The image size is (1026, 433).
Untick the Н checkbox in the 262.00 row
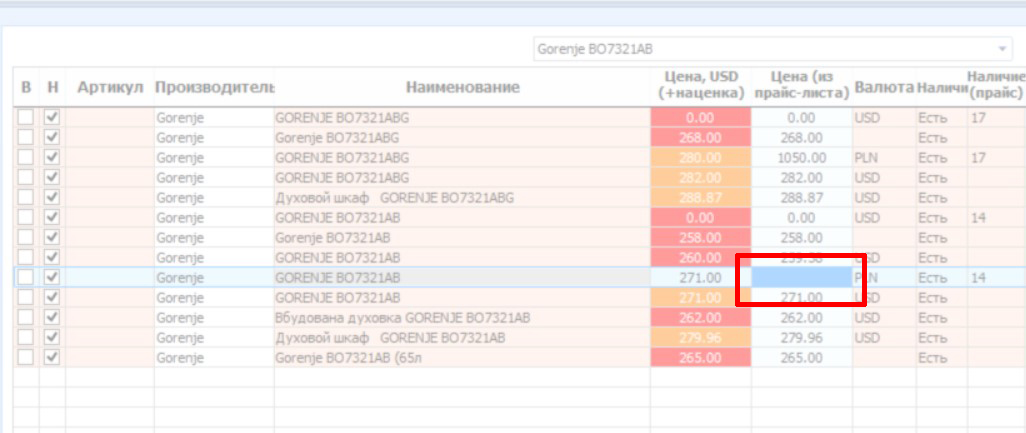[52, 318]
